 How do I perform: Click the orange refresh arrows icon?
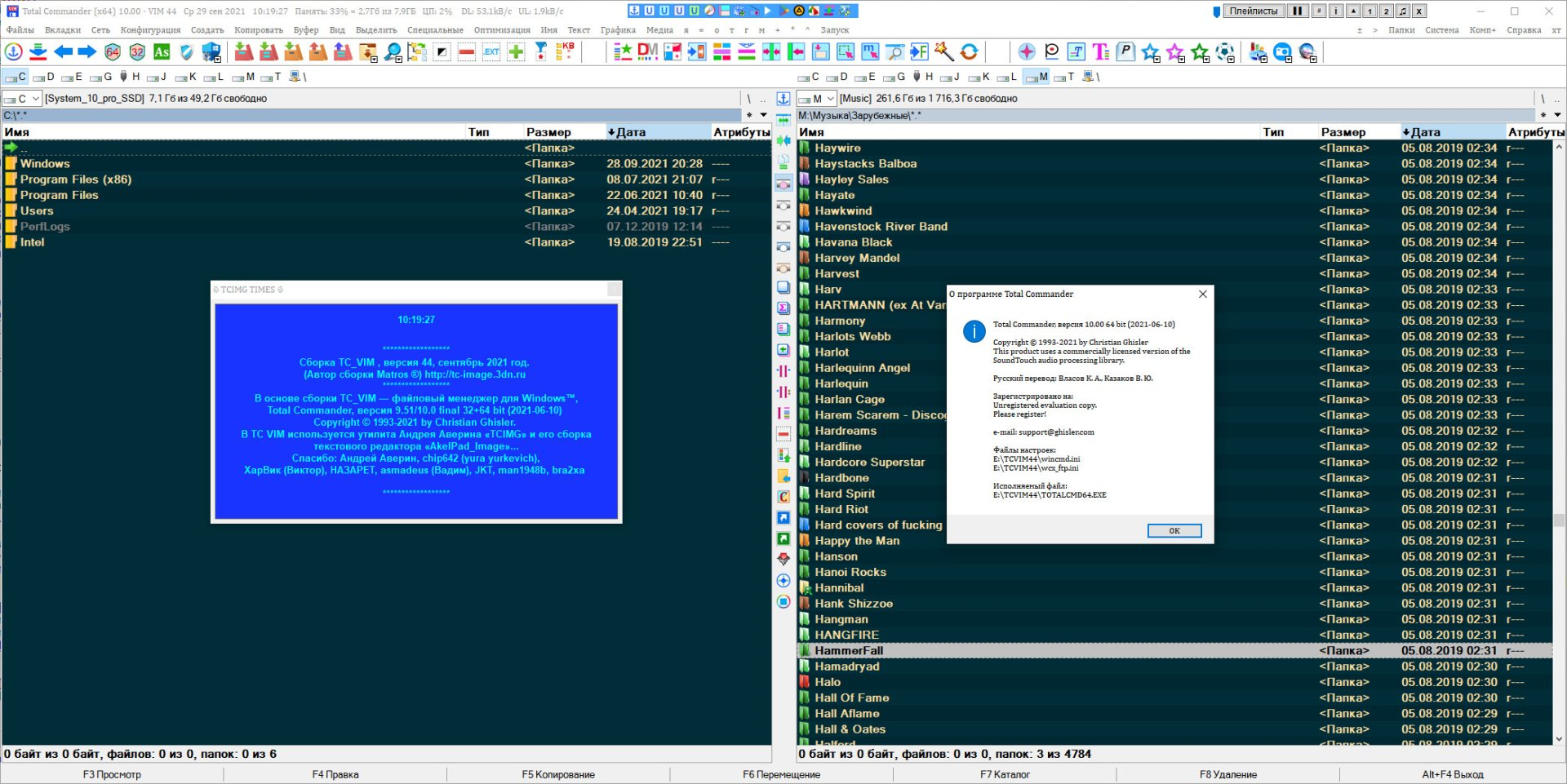tap(969, 52)
